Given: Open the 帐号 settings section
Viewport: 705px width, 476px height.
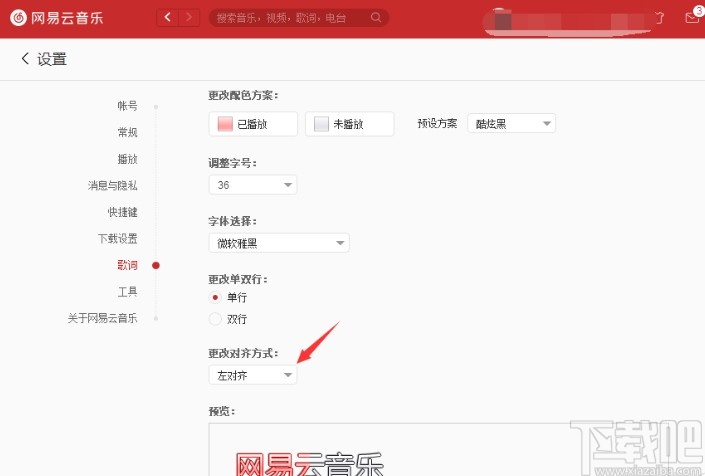Looking at the screenshot, I should (x=127, y=106).
